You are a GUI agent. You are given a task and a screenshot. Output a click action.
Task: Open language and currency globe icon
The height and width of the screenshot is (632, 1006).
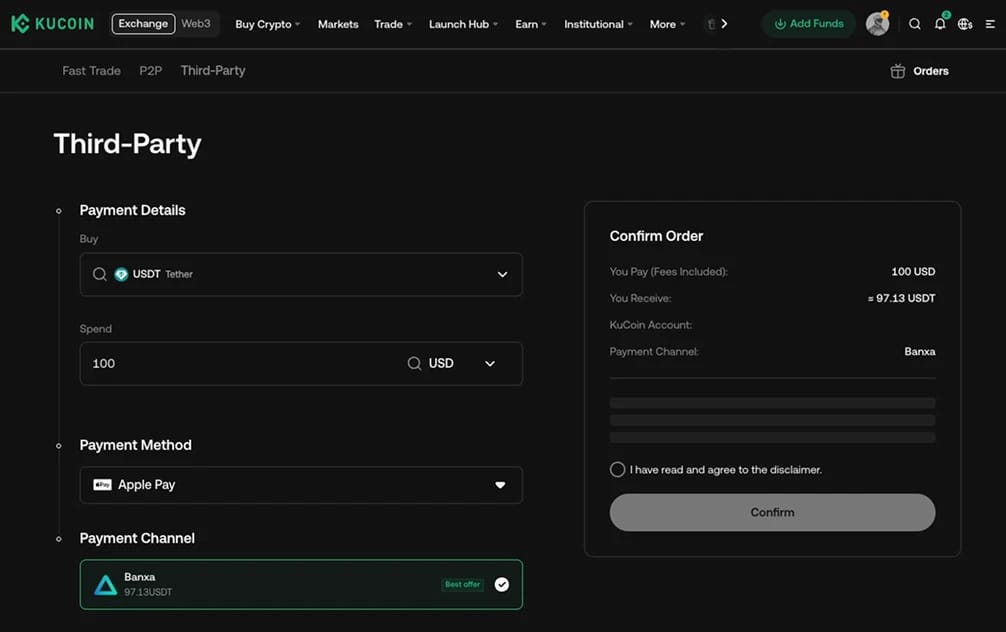[x=965, y=24]
